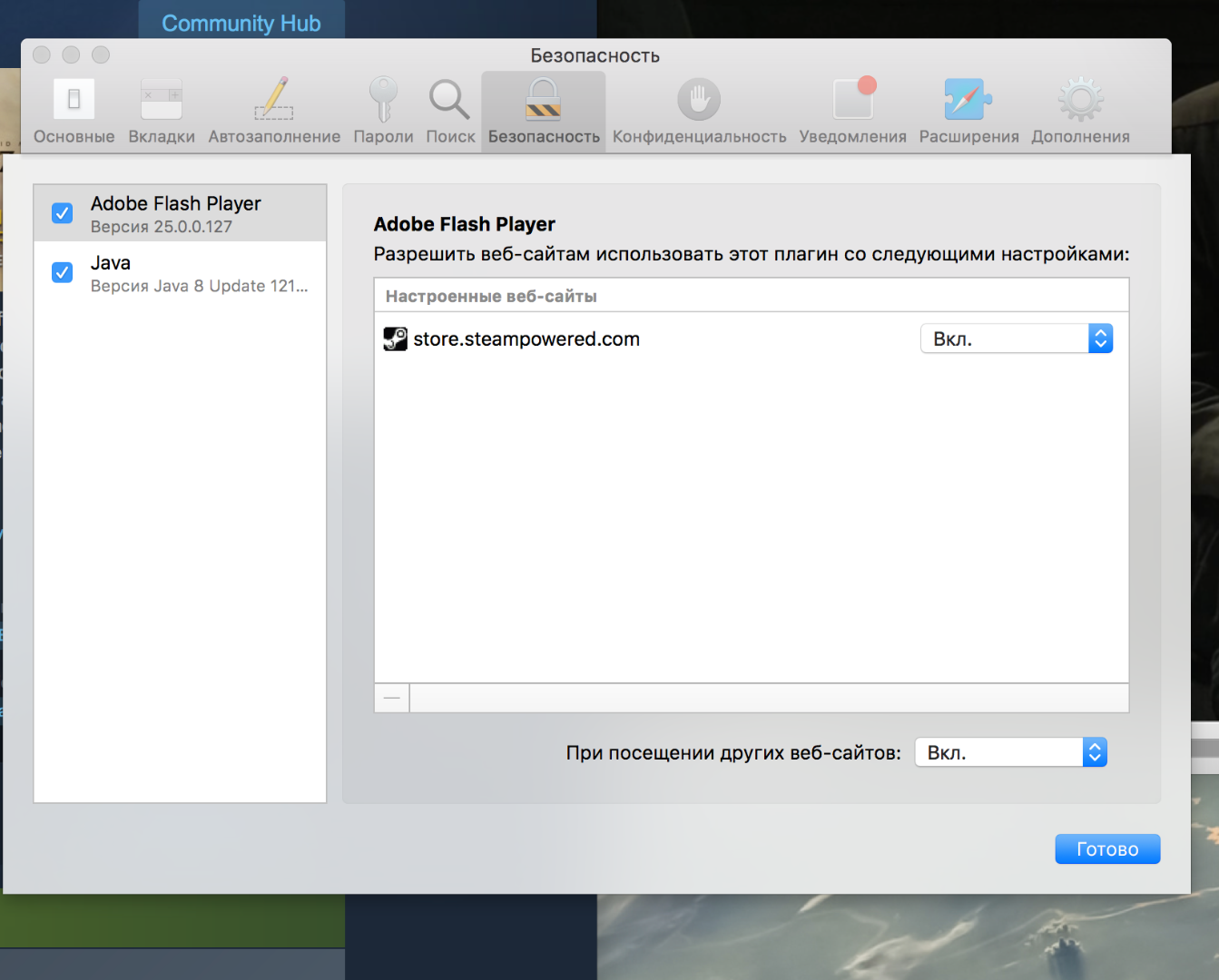
Task: Open the store.steampowered.com Вкл. dropdown
Action: click(1017, 338)
